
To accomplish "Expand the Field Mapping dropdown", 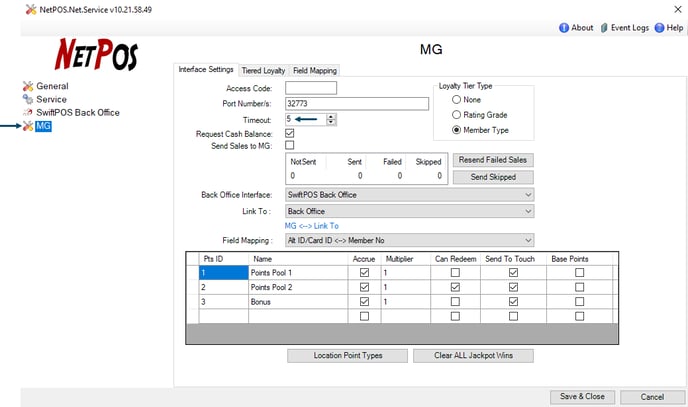I will [528, 240].
